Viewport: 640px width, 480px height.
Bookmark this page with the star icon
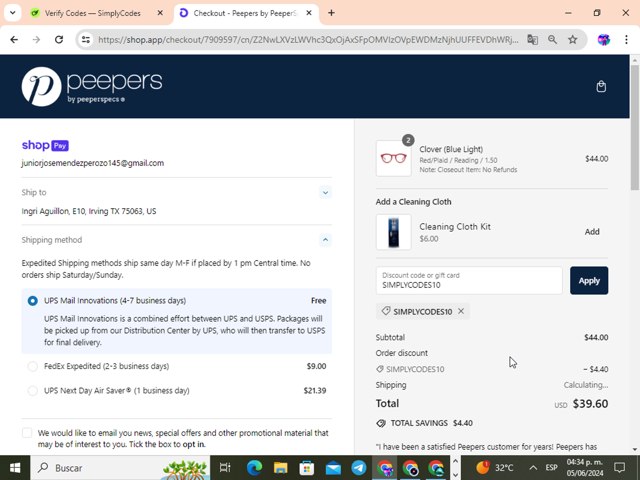[x=573, y=40]
